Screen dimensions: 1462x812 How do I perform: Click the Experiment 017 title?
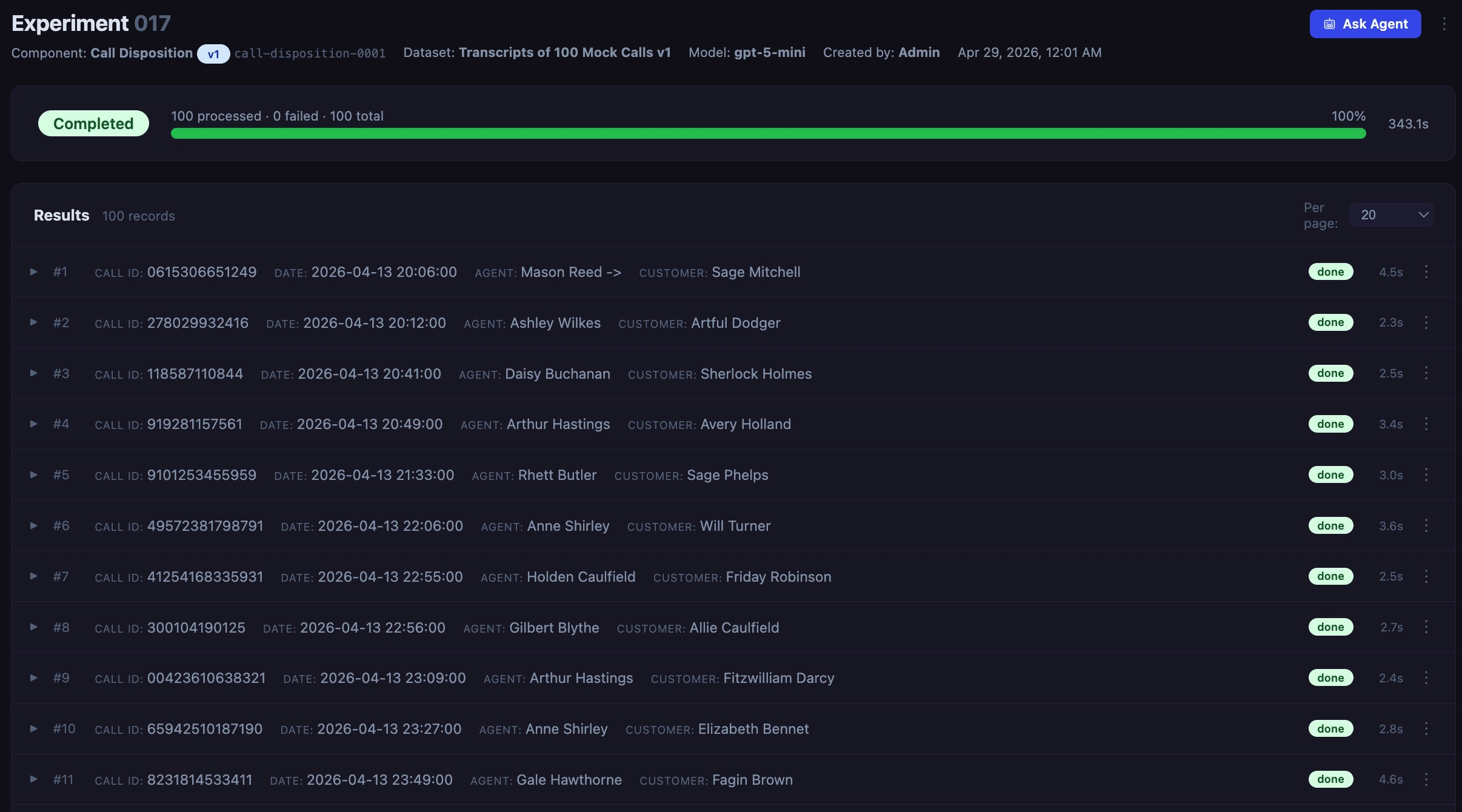(91, 24)
